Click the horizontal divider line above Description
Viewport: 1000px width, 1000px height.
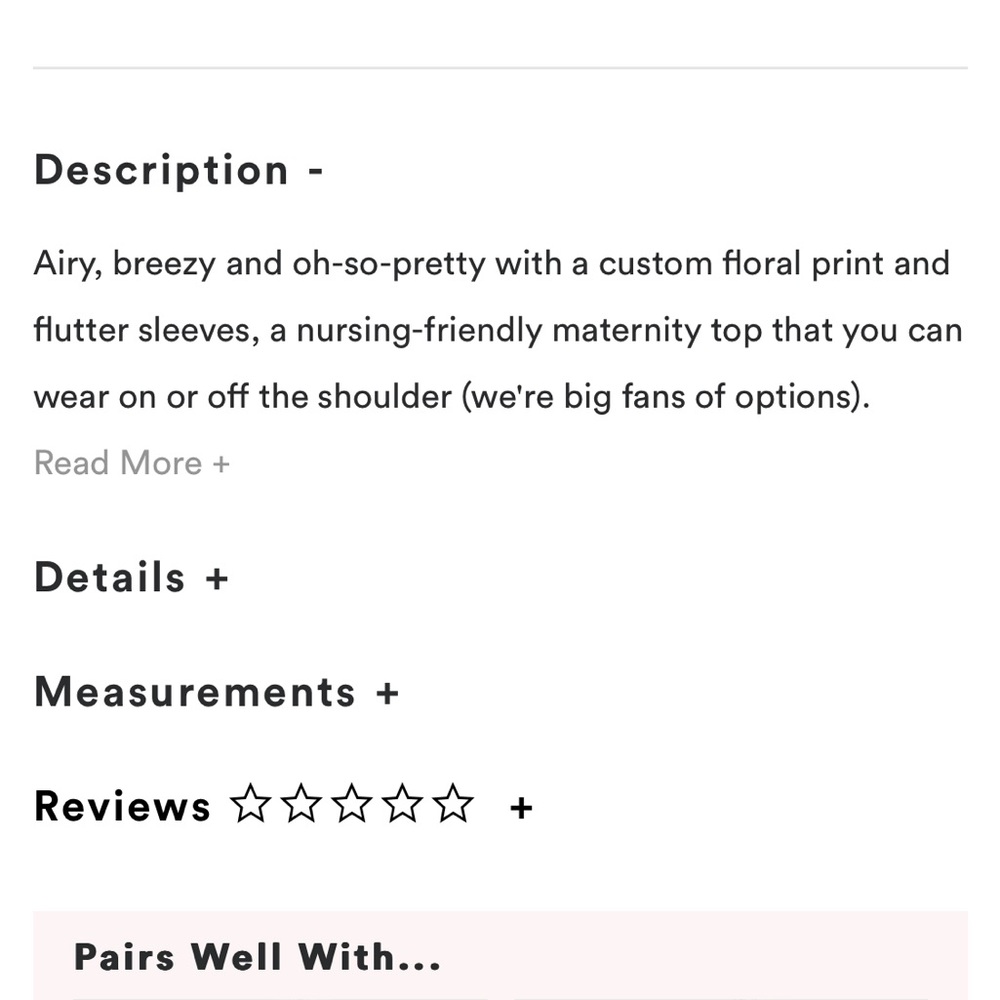point(500,68)
